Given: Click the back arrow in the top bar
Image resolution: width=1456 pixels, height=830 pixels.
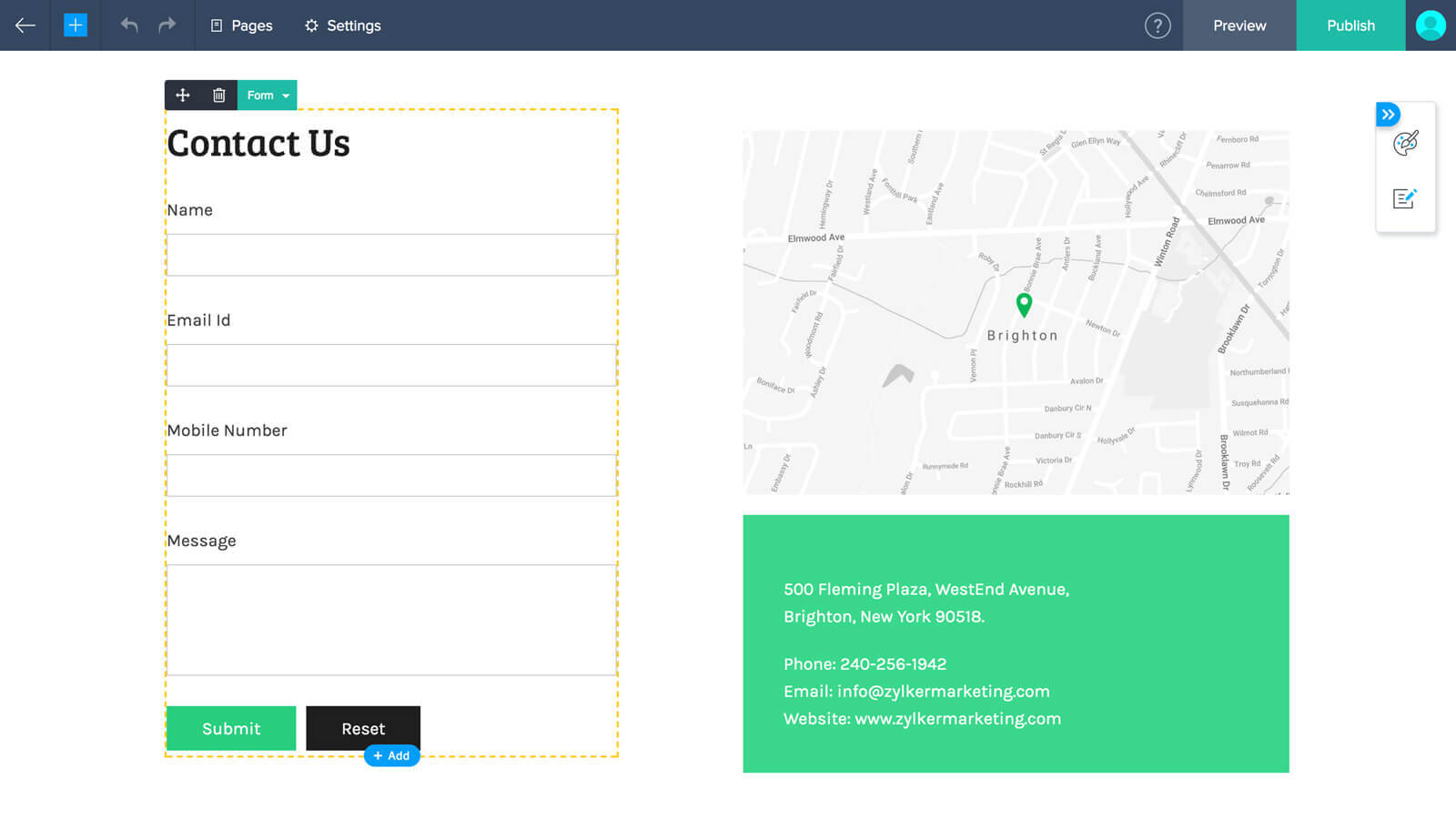Looking at the screenshot, I should tap(25, 25).
